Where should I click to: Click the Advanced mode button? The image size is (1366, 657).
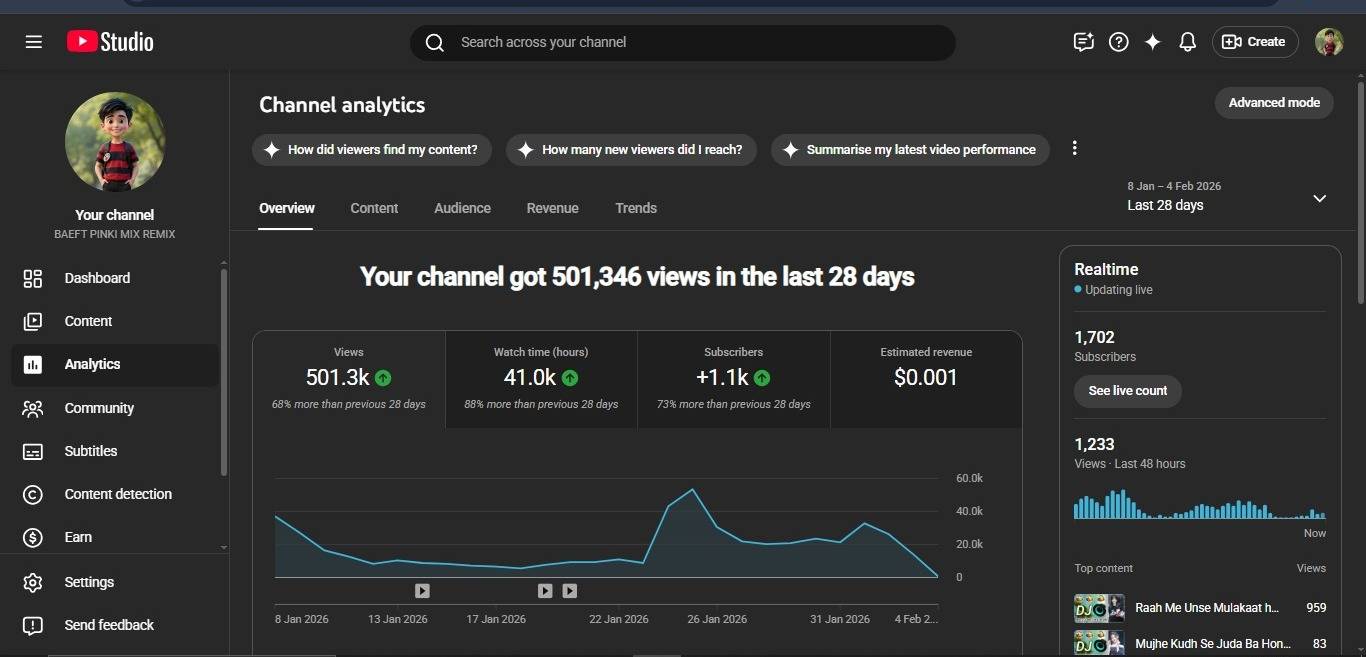[x=1273, y=103]
